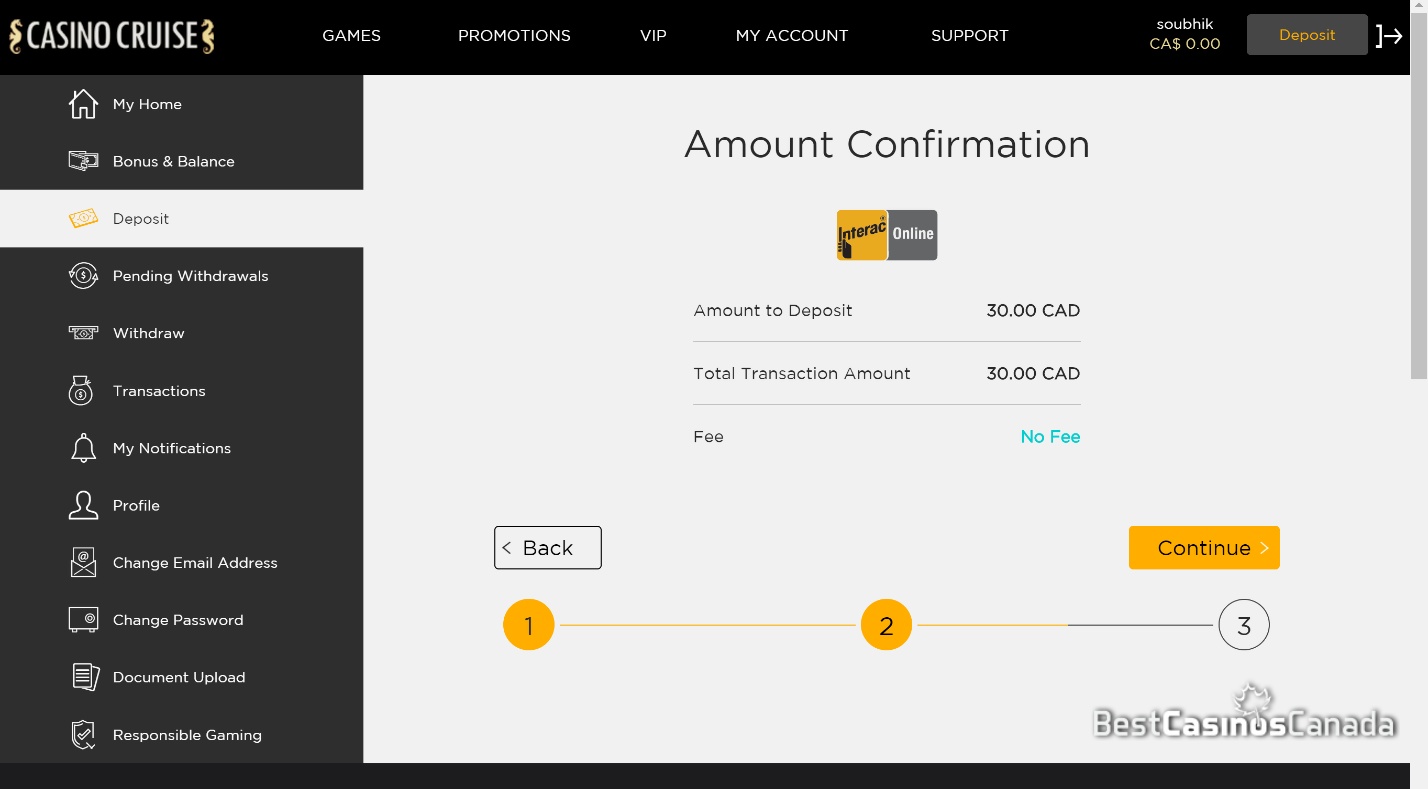Click the Change Email Address envelope icon

tap(83, 562)
